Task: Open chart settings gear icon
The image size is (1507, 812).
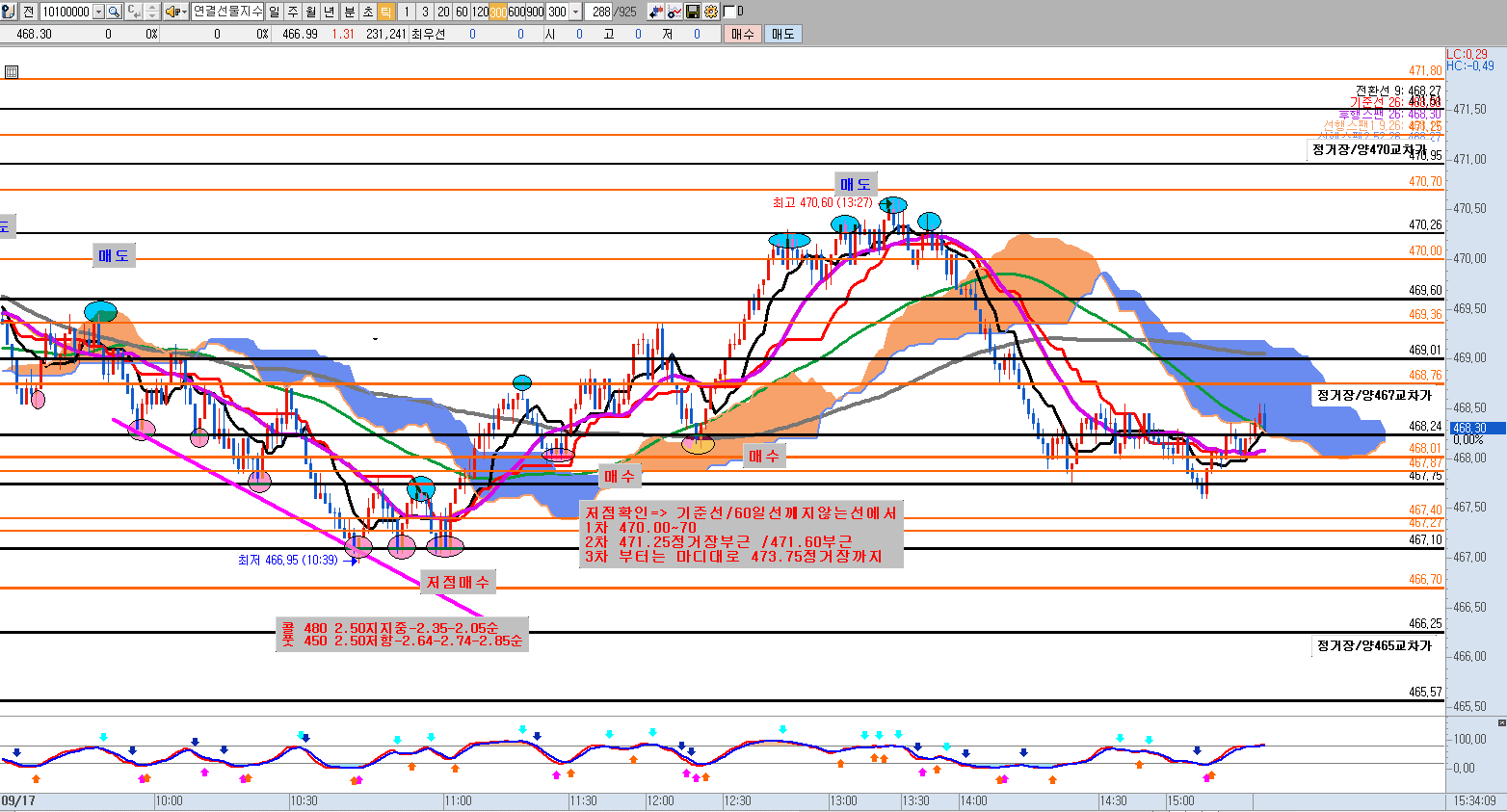Action: pos(711,12)
